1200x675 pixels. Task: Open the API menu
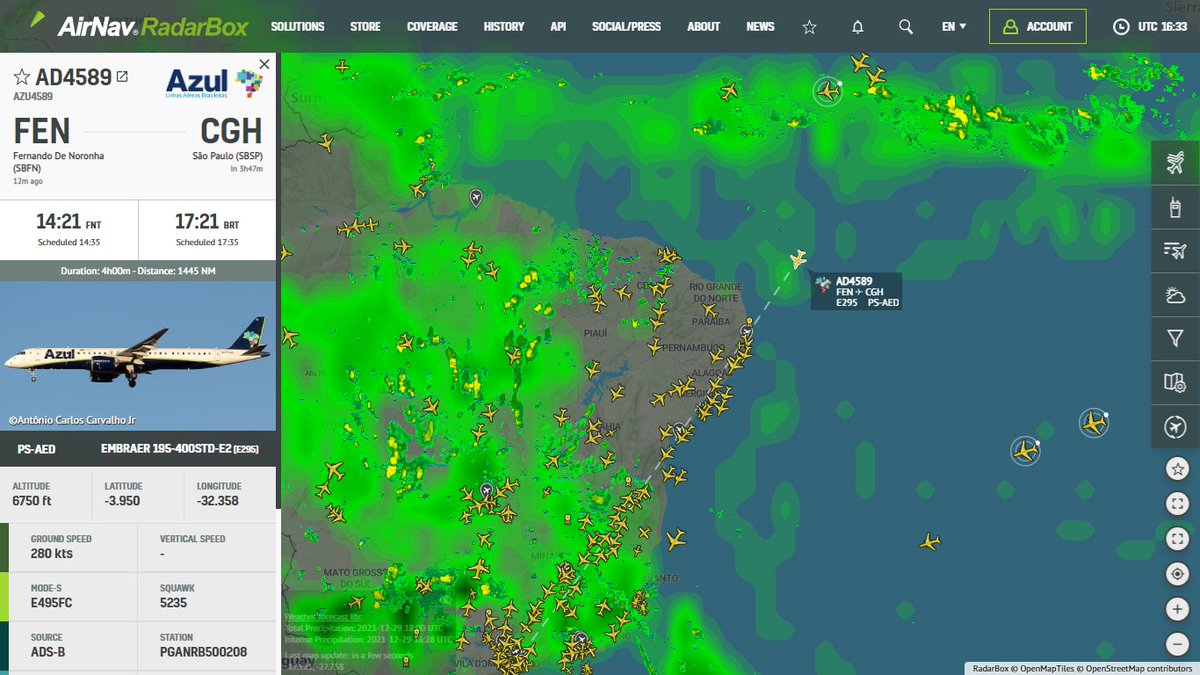click(558, 27)
